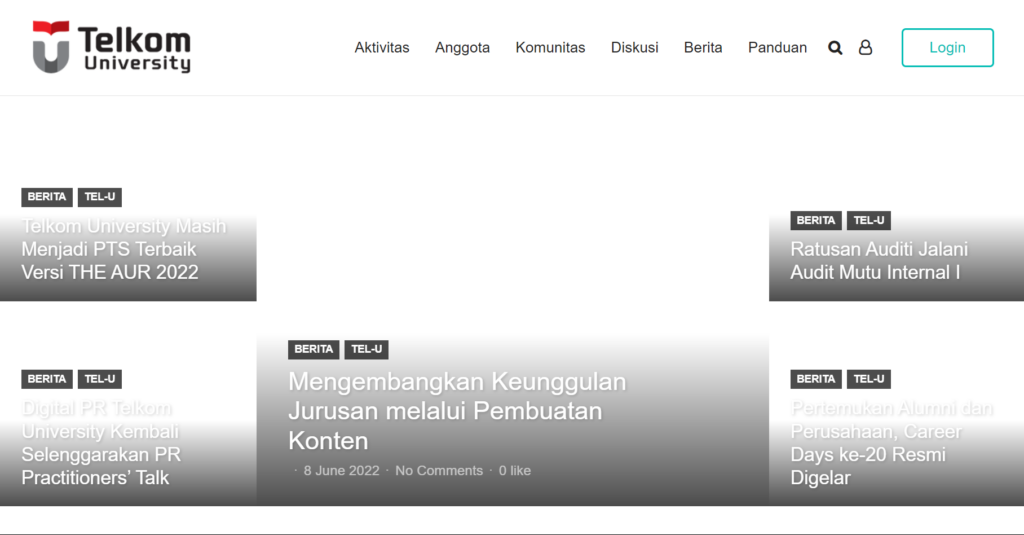Image resolution: width=1024 pixels, height=535 pixels.
Task: Navigate to the Berita menu
Action: (x=703, y=47)
